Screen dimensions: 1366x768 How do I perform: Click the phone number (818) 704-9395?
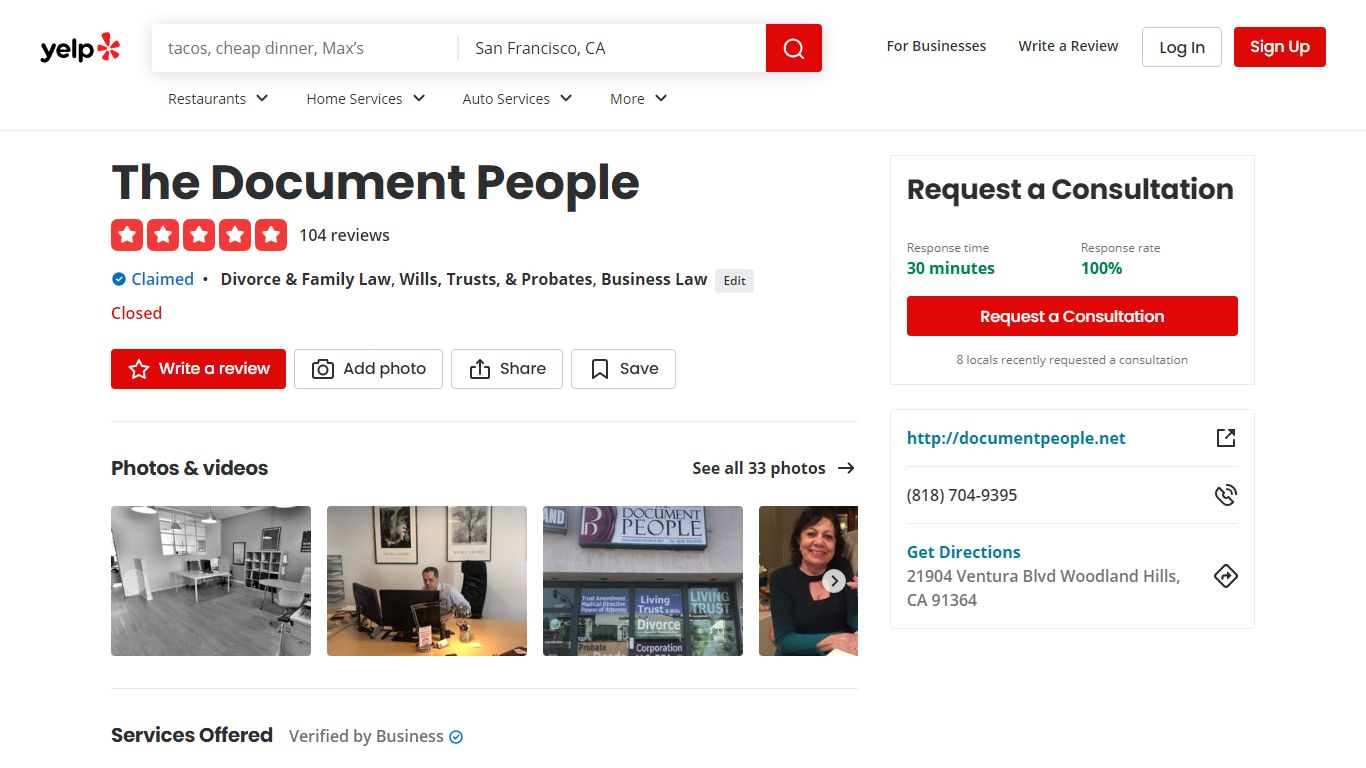click(962, 495)
